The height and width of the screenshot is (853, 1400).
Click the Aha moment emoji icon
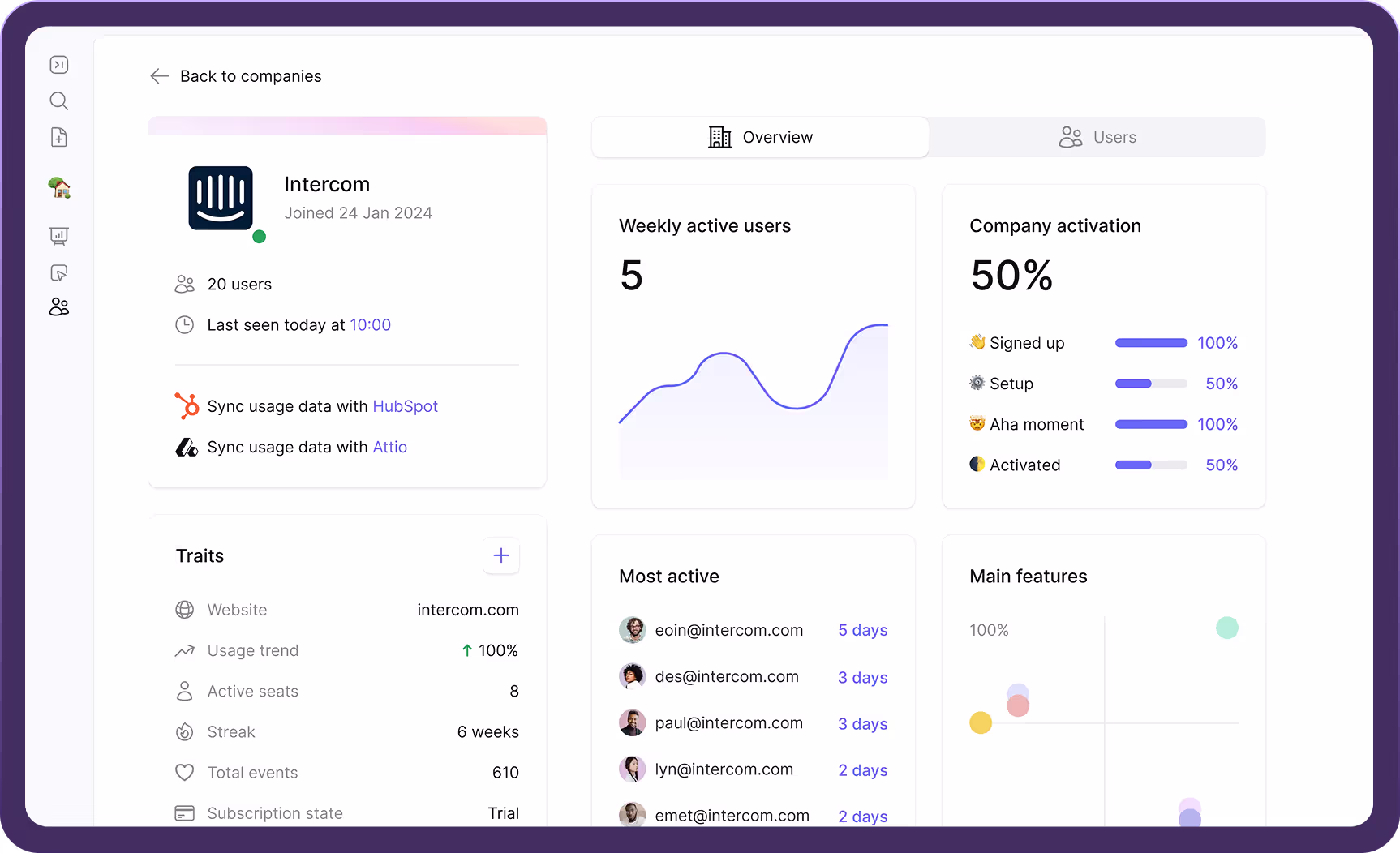point(977,423)
